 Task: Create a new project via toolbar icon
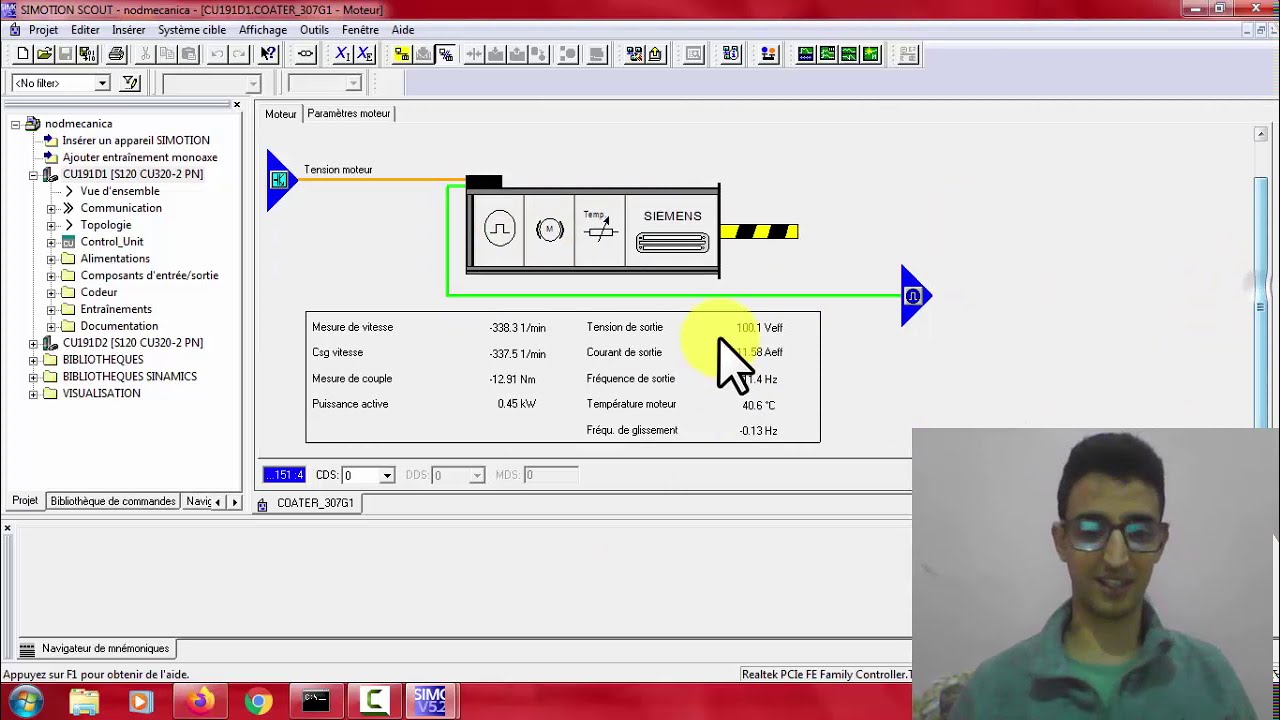tap(23, 54)
